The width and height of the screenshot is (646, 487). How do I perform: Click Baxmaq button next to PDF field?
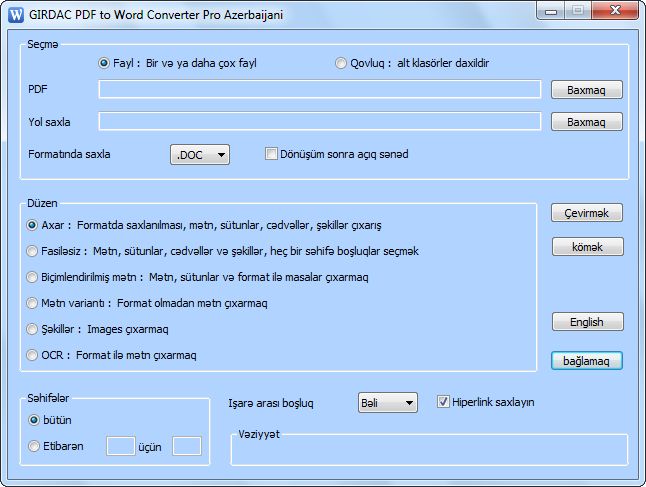click(x=587, y=90)
